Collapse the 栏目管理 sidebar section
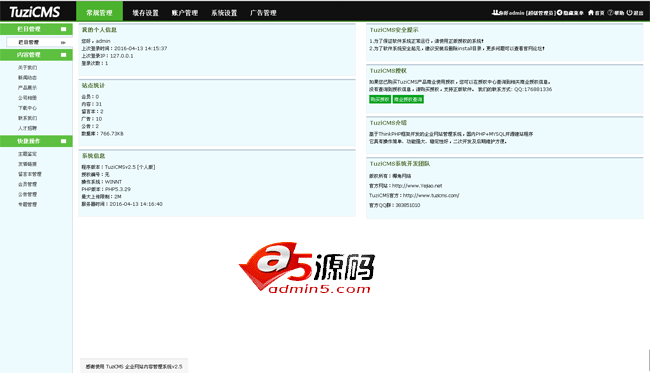Image resolution: width=650 pixels, height=373 pixels. point(63,29)
